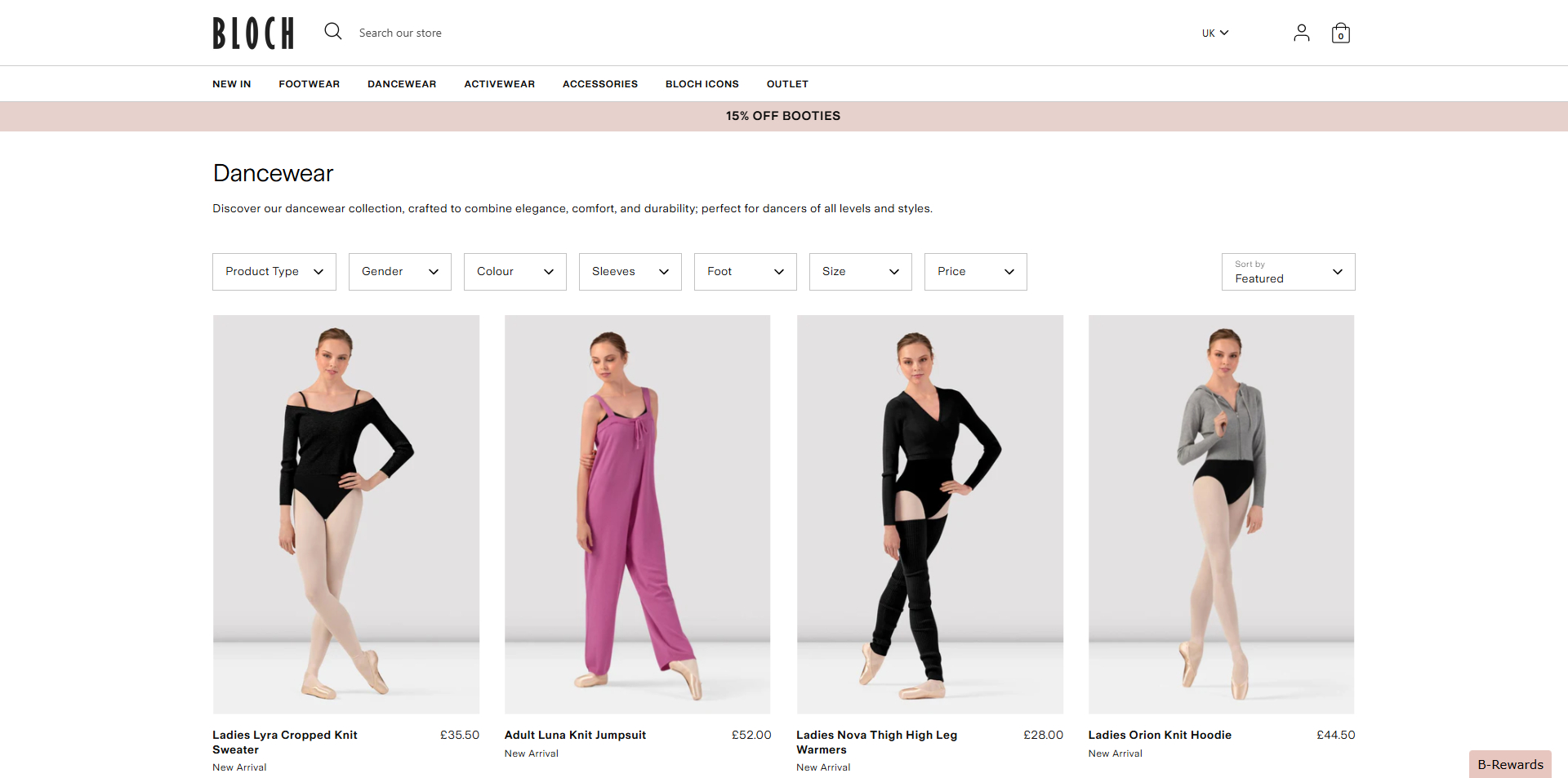Open the UK region selector
The height and width of the screenshot is (778, 1568).
point(1214,33)
